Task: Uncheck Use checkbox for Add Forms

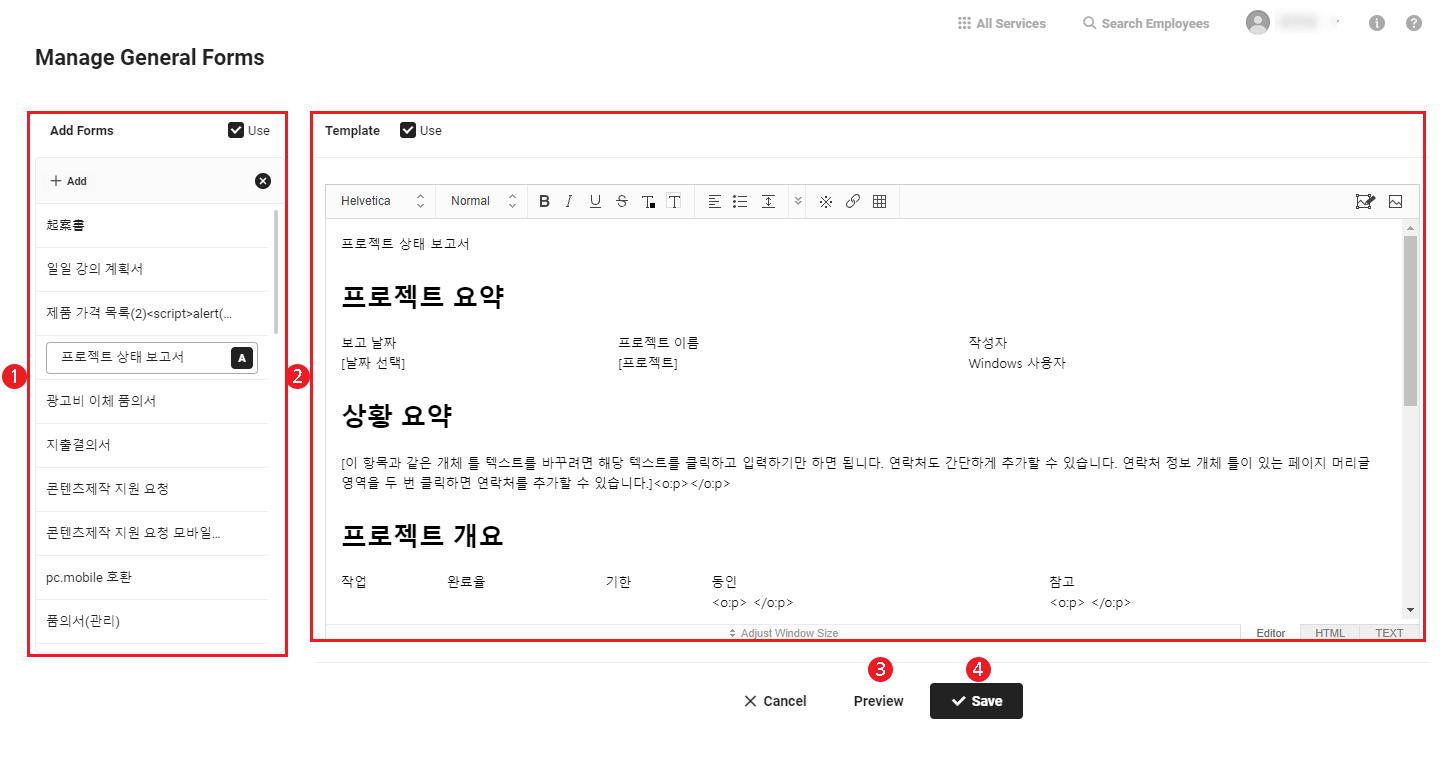Action: click(x=236, y=130)
